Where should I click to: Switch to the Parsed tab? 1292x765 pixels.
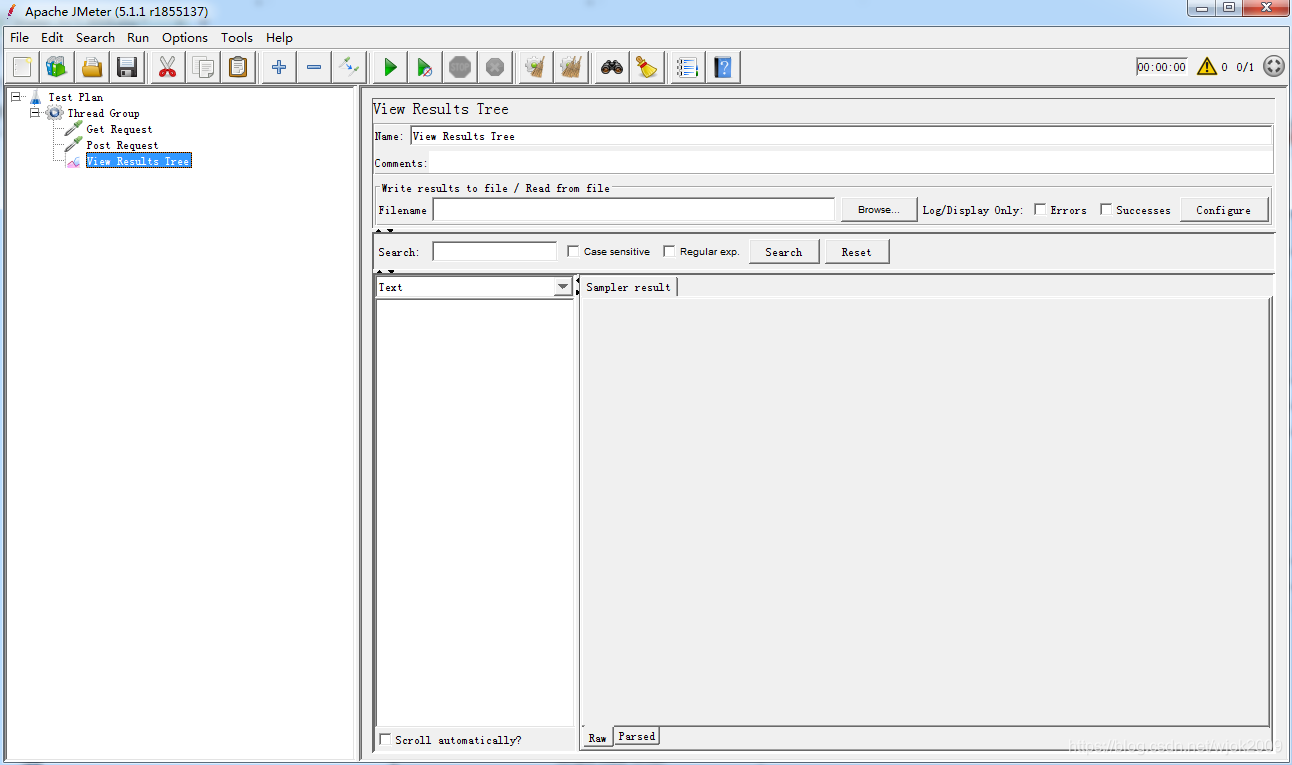(637, 736)
